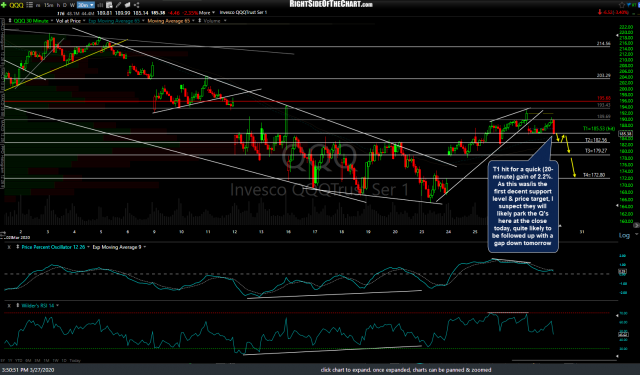Open Vol at Price indicator dropdown
This screenshot has height=375, width=640.
tap(84, 21)
